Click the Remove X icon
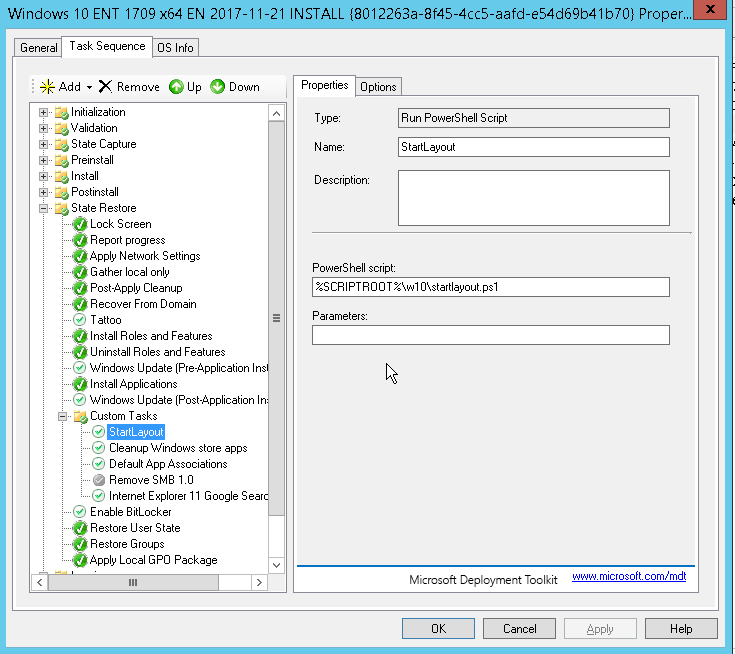 pyautogui.click(x=105, y=86)
